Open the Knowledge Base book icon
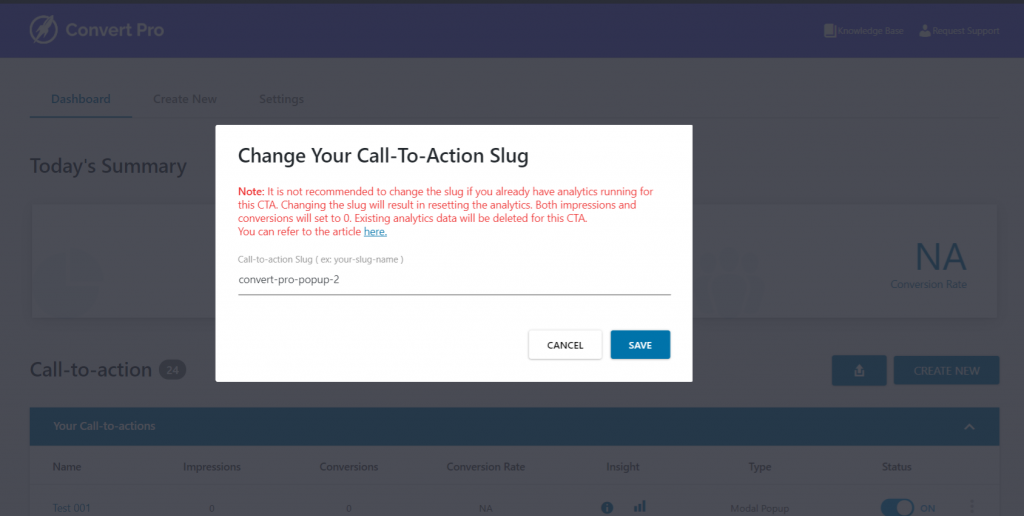1024x516 pixels. pyautogui.click(x=829, y=31)
